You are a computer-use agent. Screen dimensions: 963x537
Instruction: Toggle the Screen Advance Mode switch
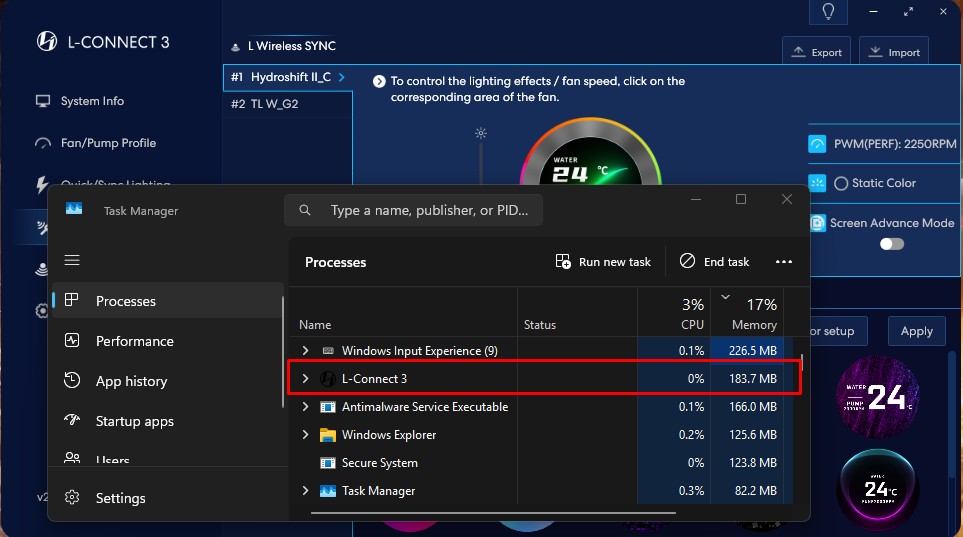click(891, 244)
